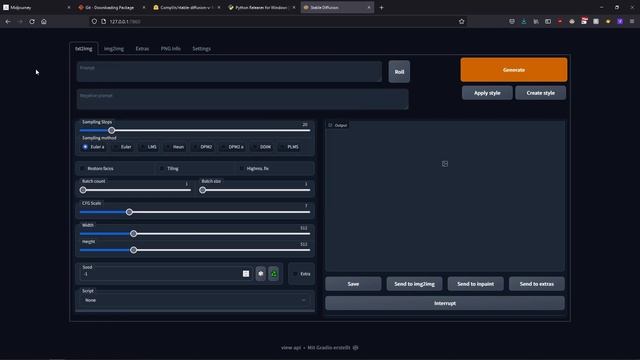Click the purple extension icon in toolbar
The width and height of the screenshot is (640, 360).
click(620, 21)
